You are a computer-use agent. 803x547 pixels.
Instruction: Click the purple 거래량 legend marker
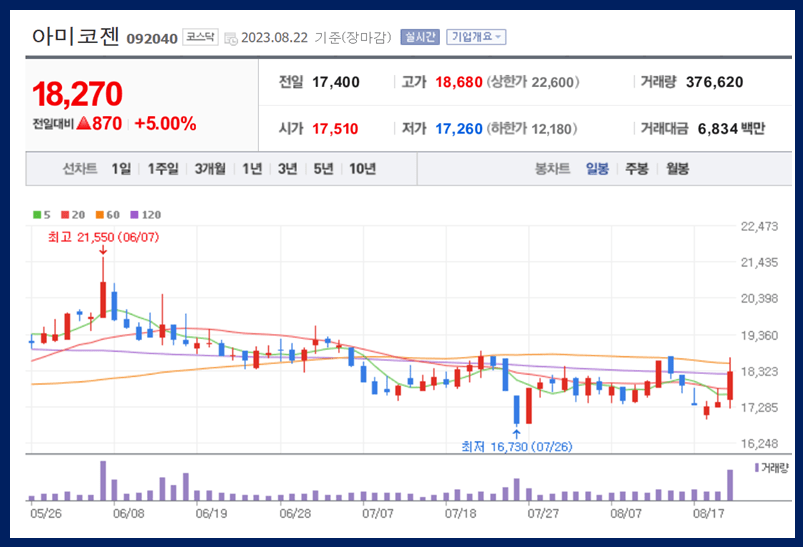(757, 468)
